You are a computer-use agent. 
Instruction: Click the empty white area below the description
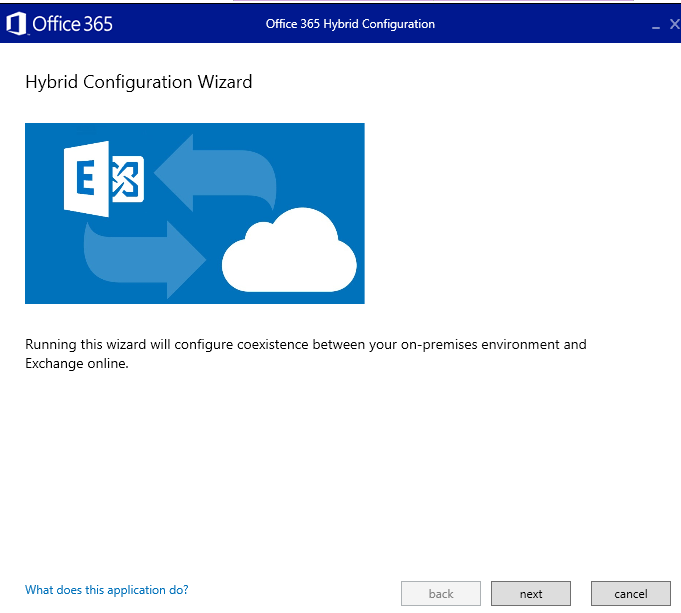pos(340,470)
